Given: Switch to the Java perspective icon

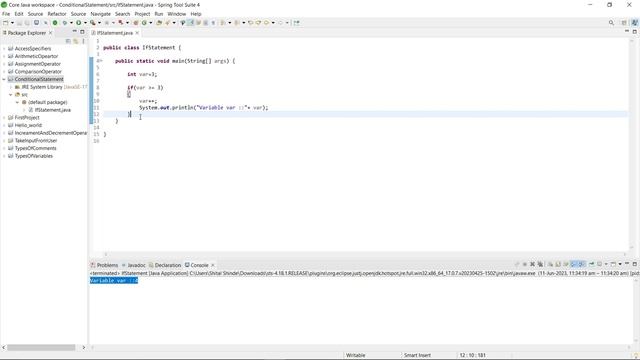Looking at the screenshot, I should (x=634, y=23).
